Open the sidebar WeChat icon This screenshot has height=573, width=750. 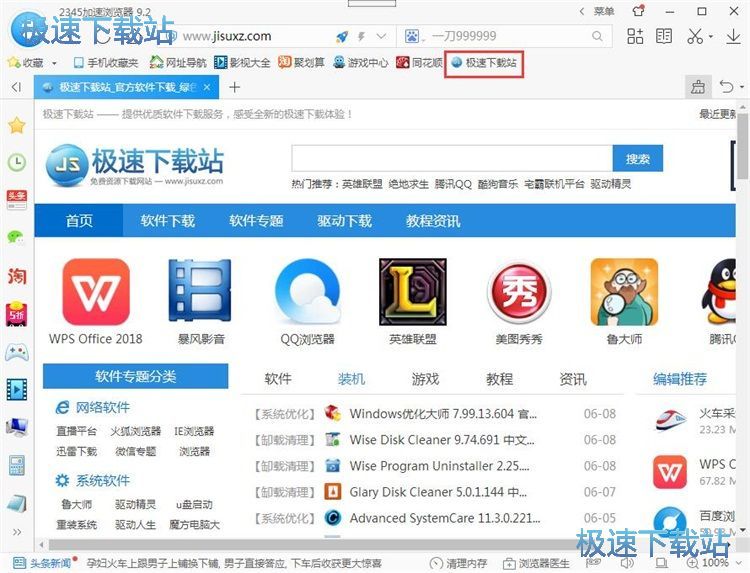(16, 237)
